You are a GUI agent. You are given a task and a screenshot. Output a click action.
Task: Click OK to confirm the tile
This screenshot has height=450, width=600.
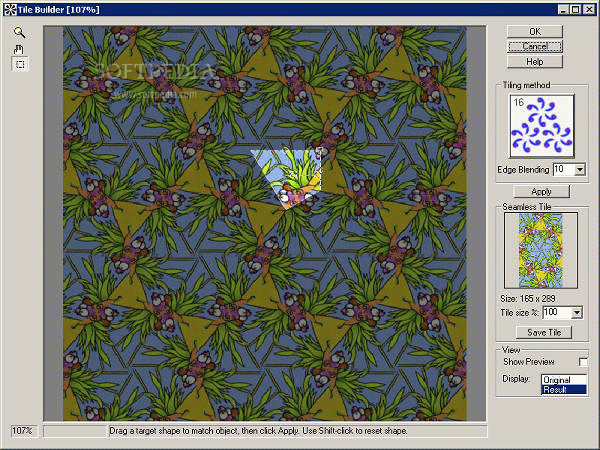point(535,31)
